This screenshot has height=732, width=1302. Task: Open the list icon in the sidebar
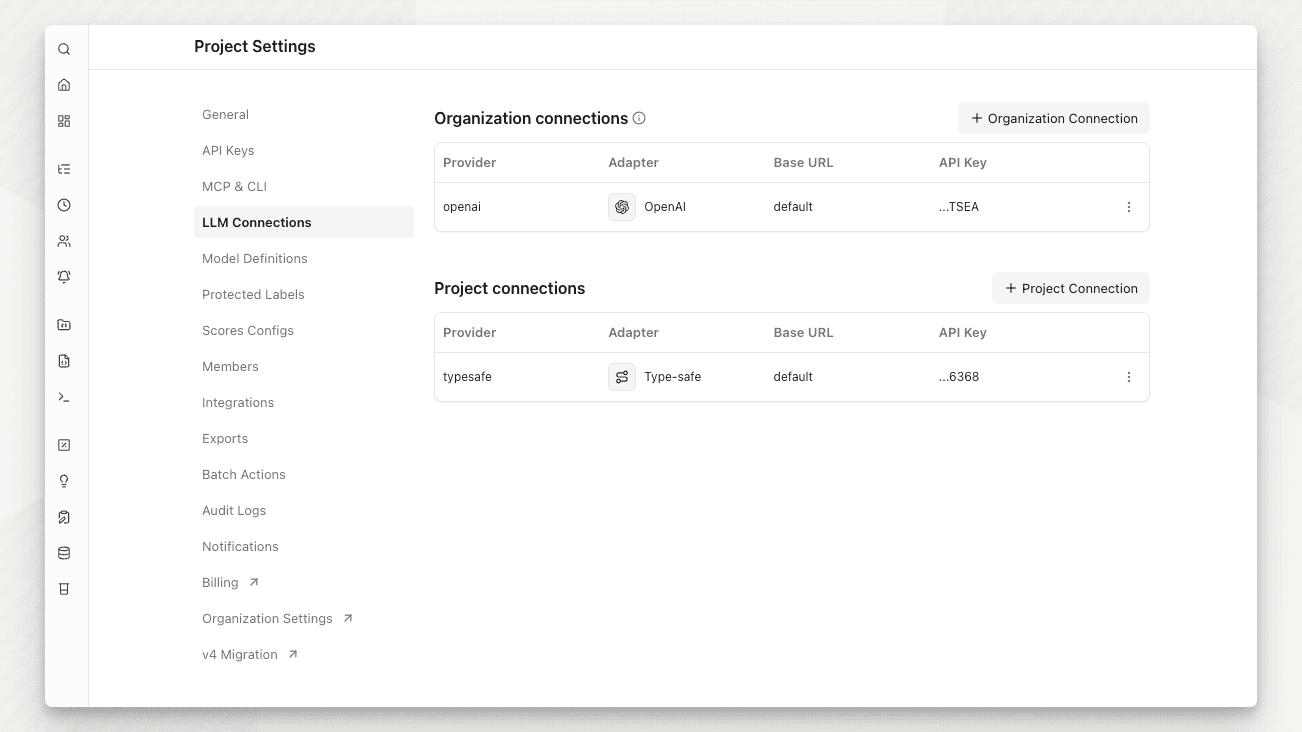pyautogui.click(x=64, y=169)
